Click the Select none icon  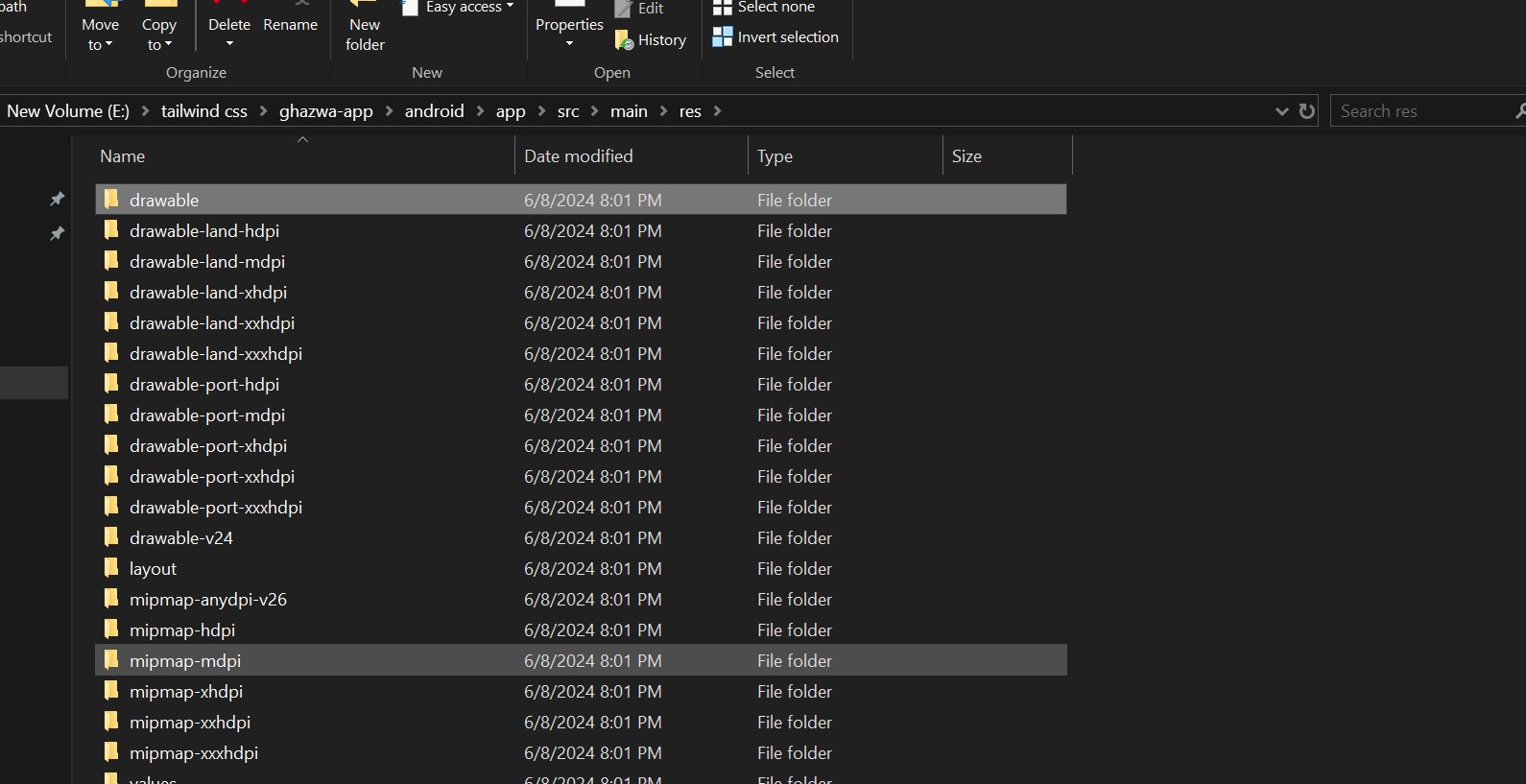point(722,8)
